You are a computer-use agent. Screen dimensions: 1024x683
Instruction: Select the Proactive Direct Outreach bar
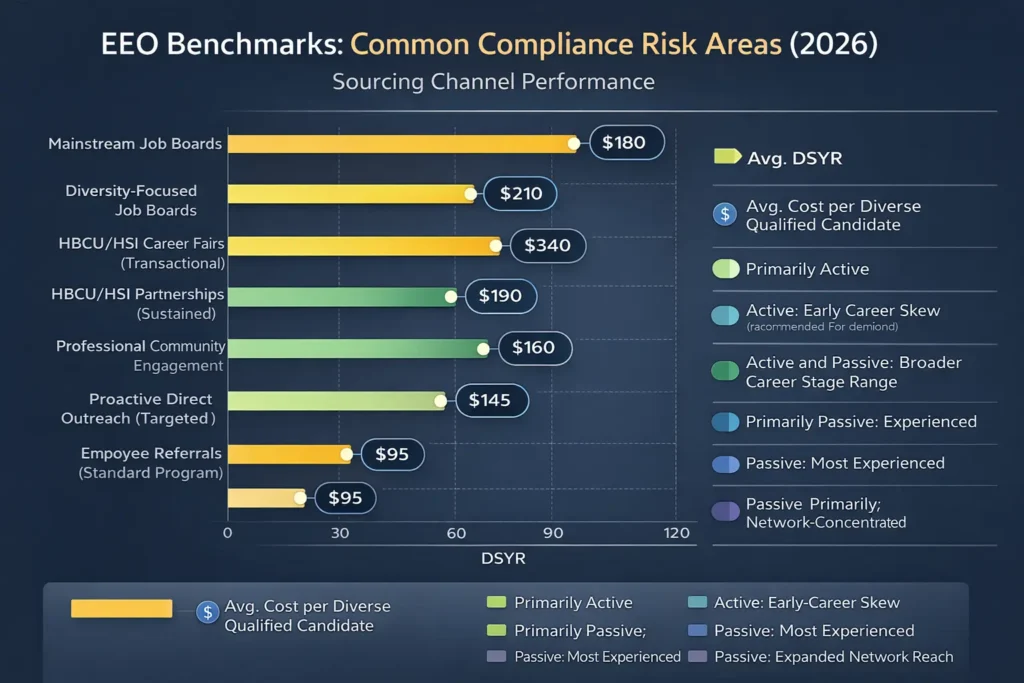335,400
